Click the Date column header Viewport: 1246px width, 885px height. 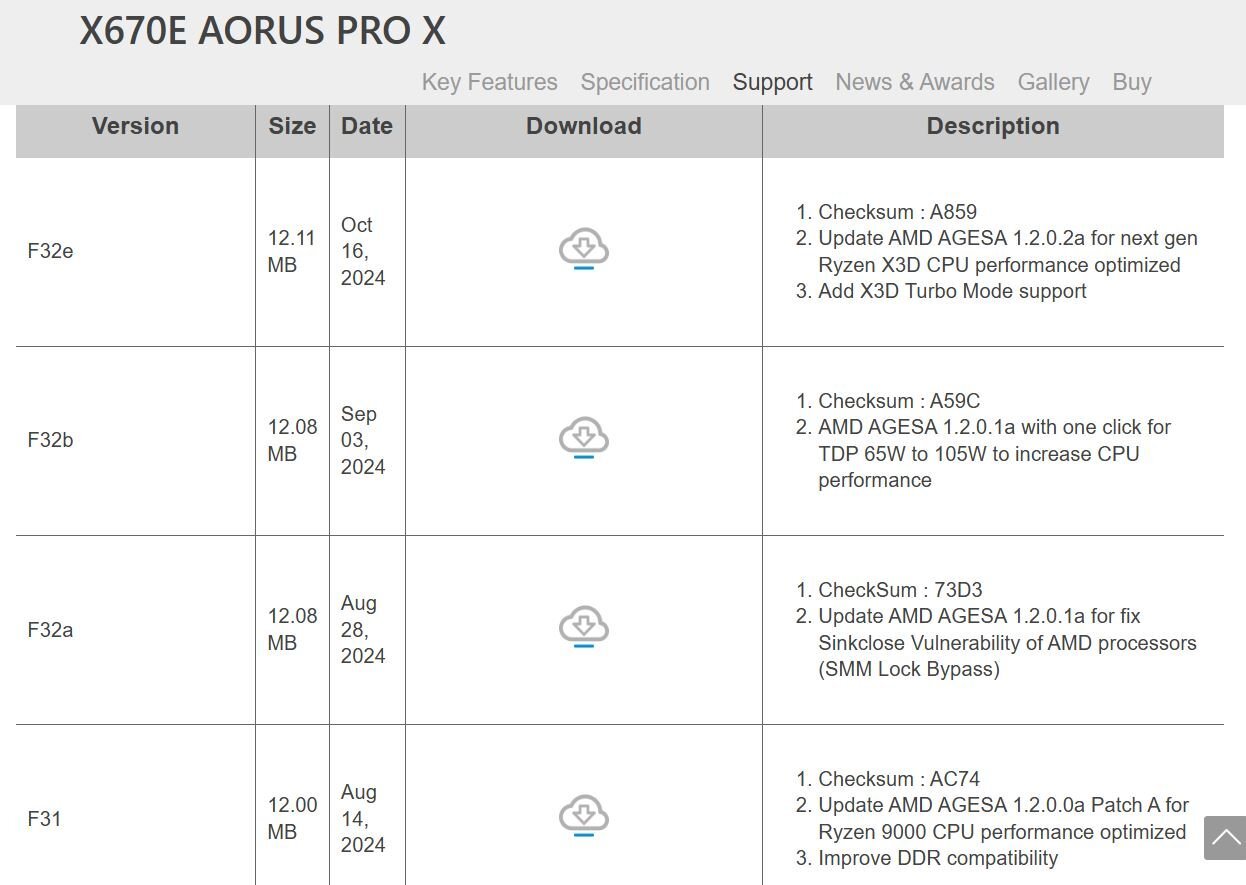[367, 127]
